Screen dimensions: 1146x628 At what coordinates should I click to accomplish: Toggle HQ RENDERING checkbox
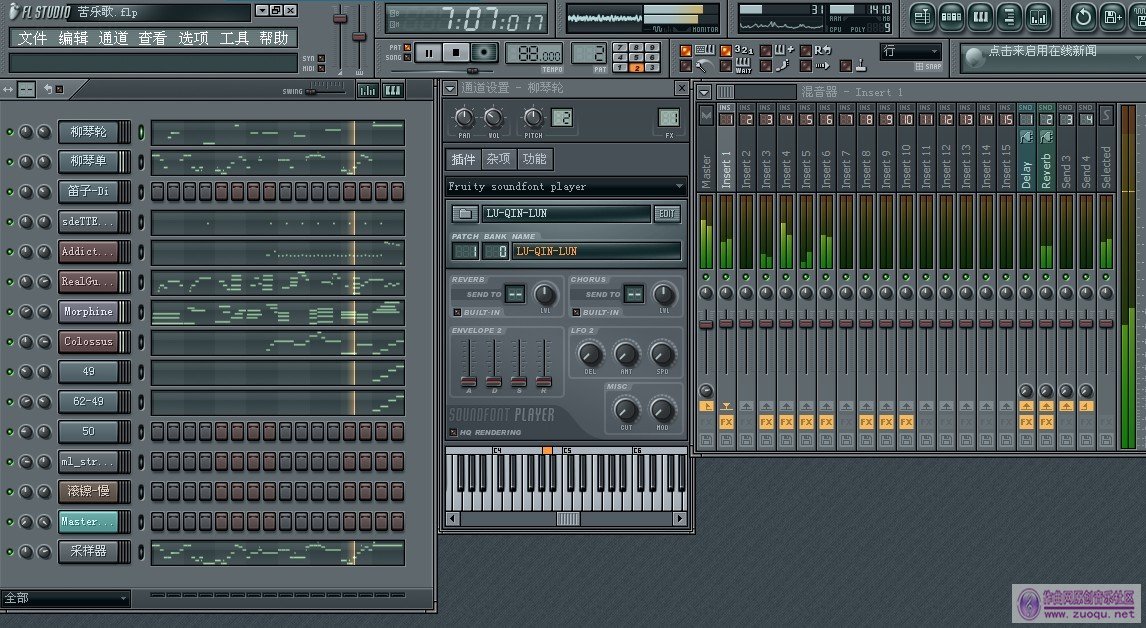453,433
